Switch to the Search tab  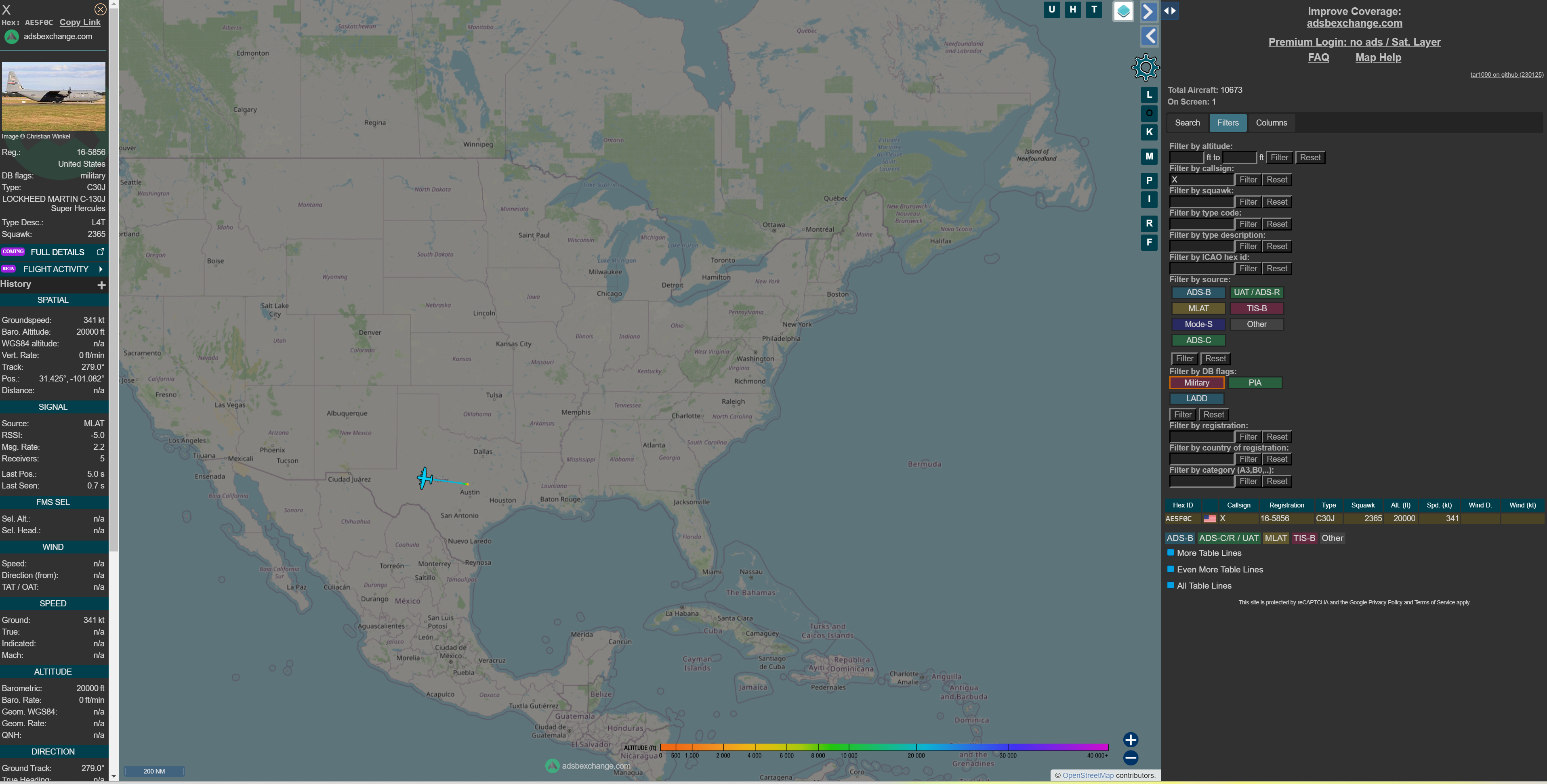point(1187,122)
